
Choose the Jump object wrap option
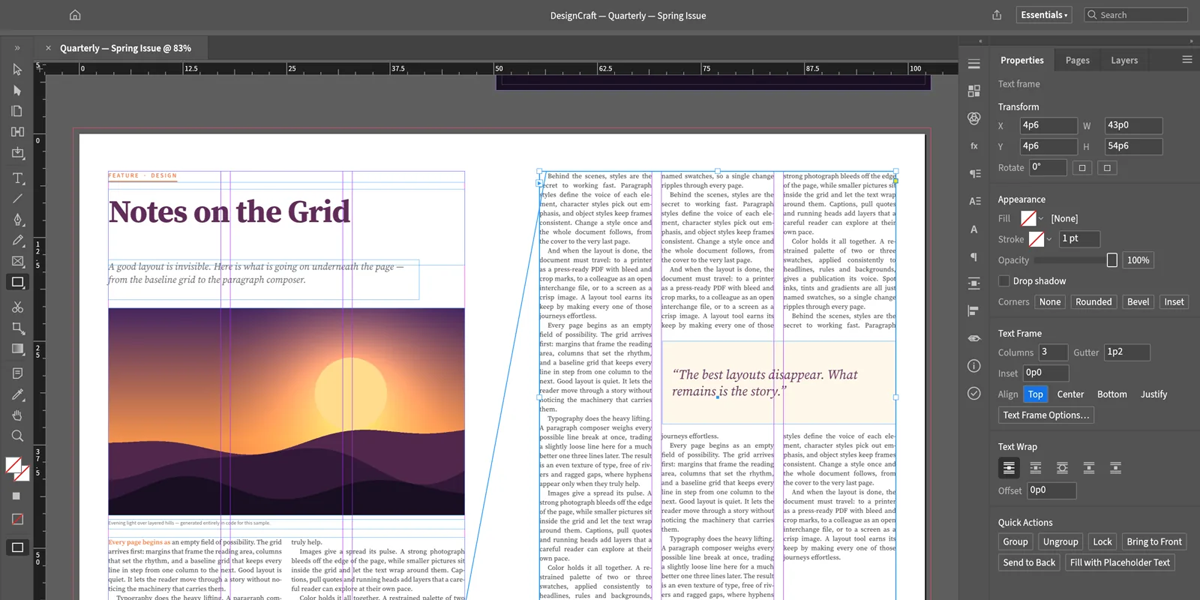pos(1089,467)
